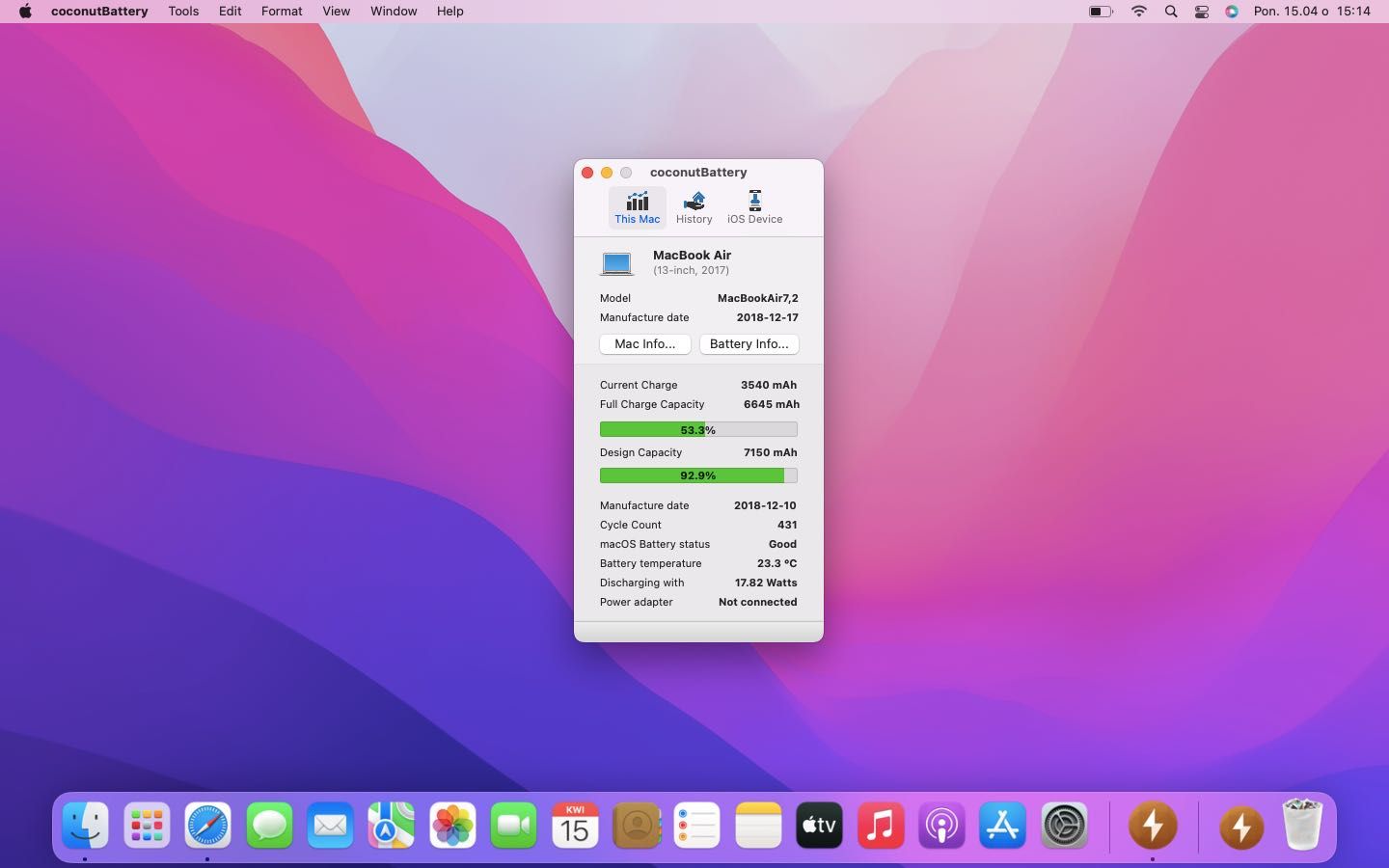This screenshot has height=868, width=1389.
Task: Open Spotlight search in menu bar
Action: 1171,12
